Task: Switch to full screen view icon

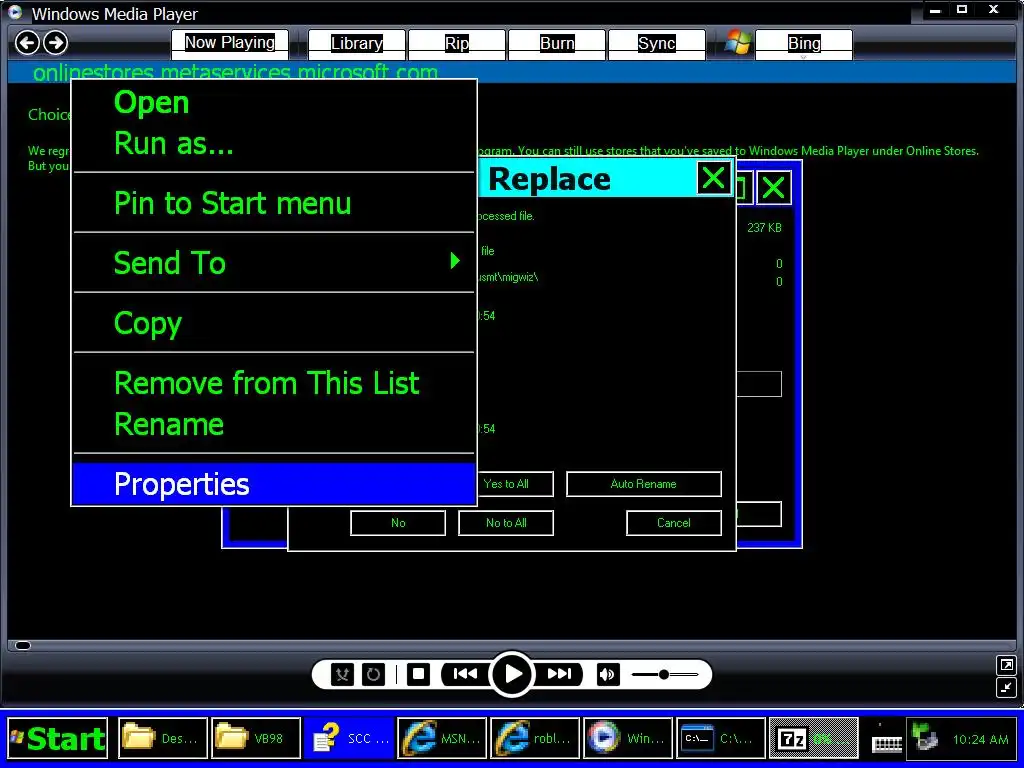Action: click(x=1006, y=665)
